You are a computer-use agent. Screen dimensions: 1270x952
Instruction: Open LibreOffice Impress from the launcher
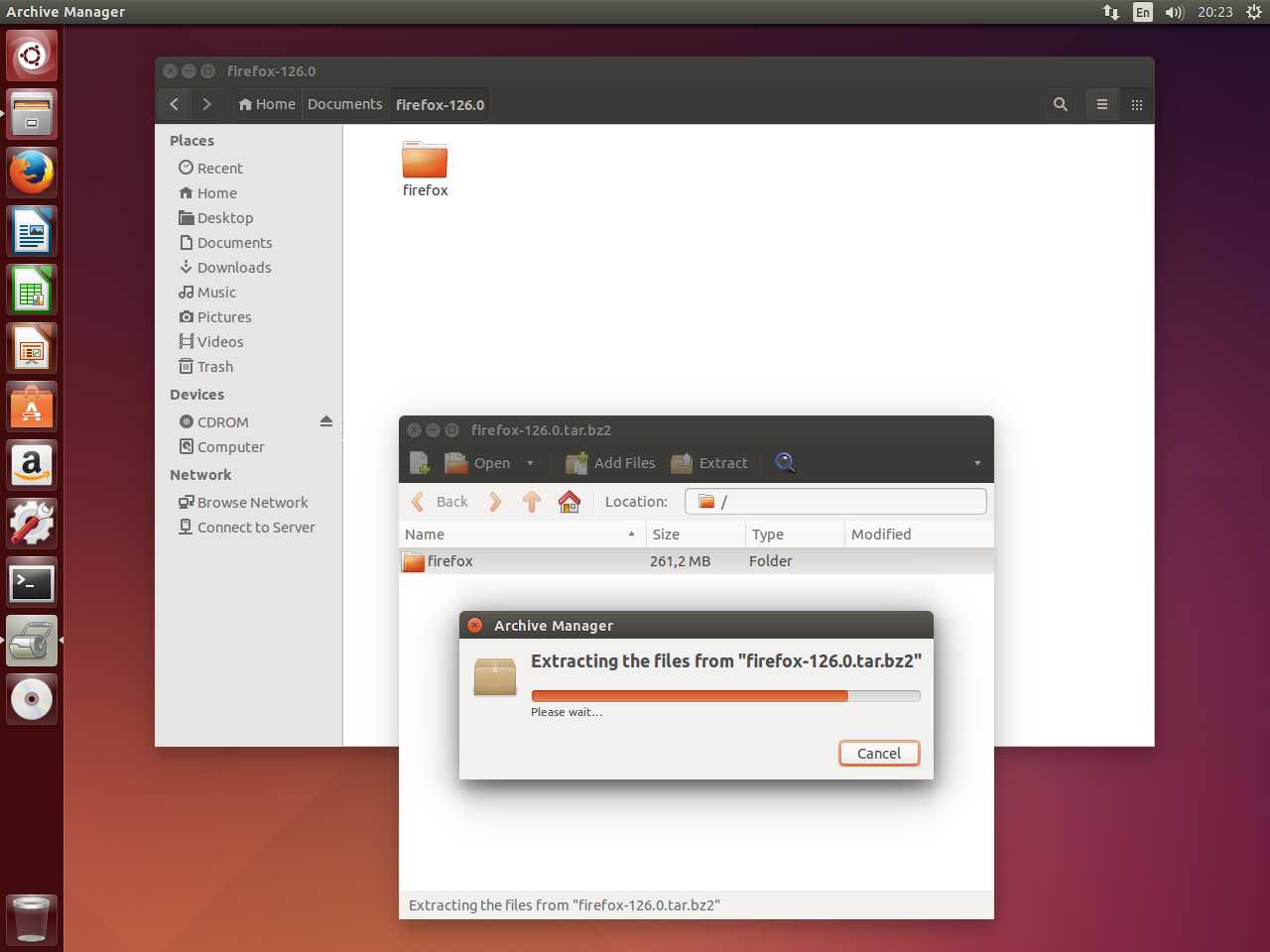[32, 348]
